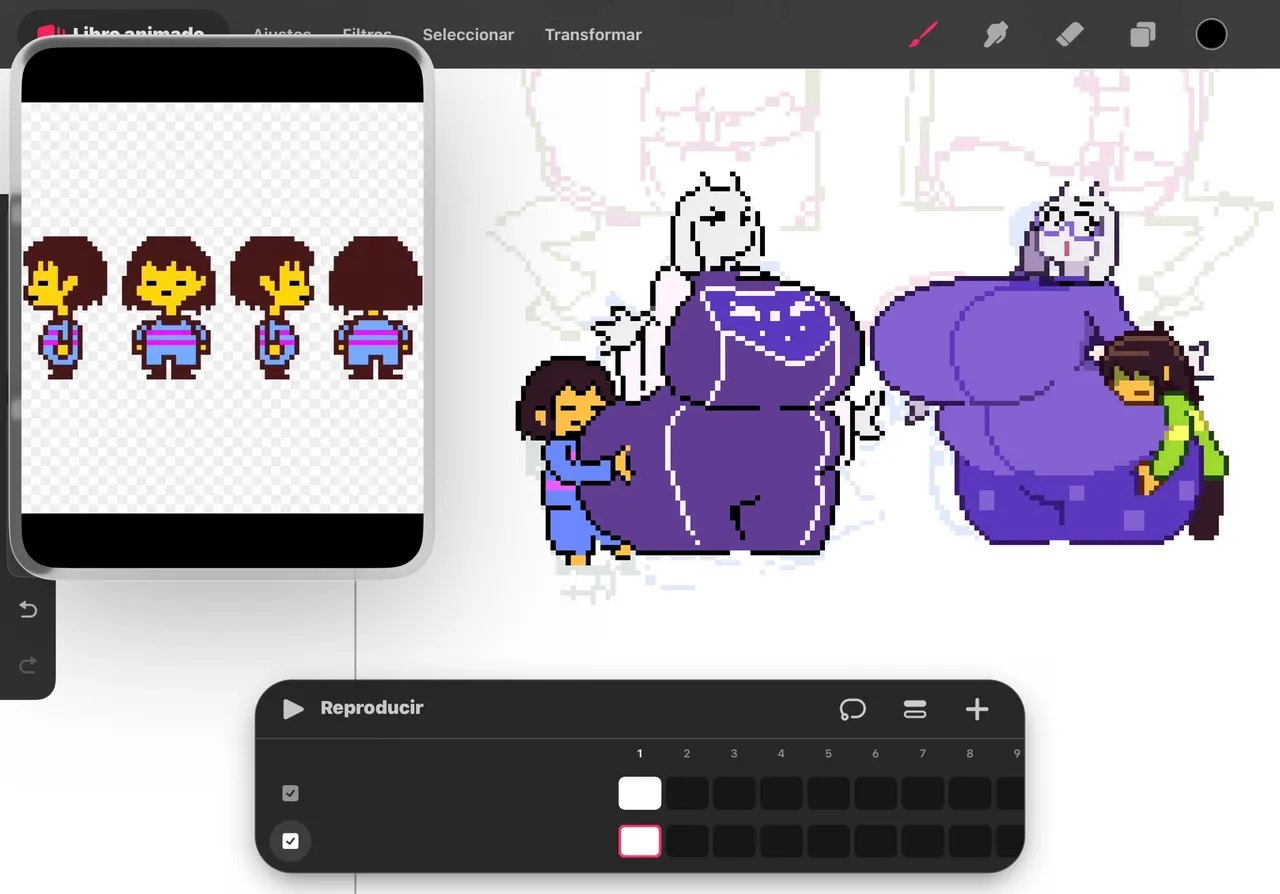1280x894 pixels.
Task: Click frame number 7 in the timeline ruler
Action: tap(922, 754)
